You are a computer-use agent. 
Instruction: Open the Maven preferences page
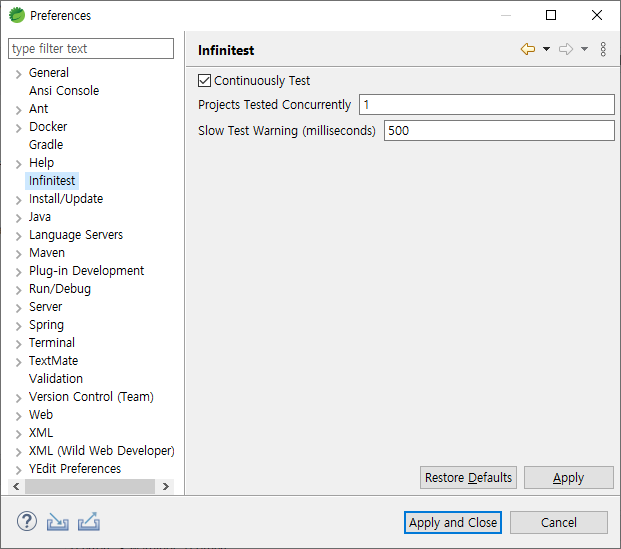[47, 253]
